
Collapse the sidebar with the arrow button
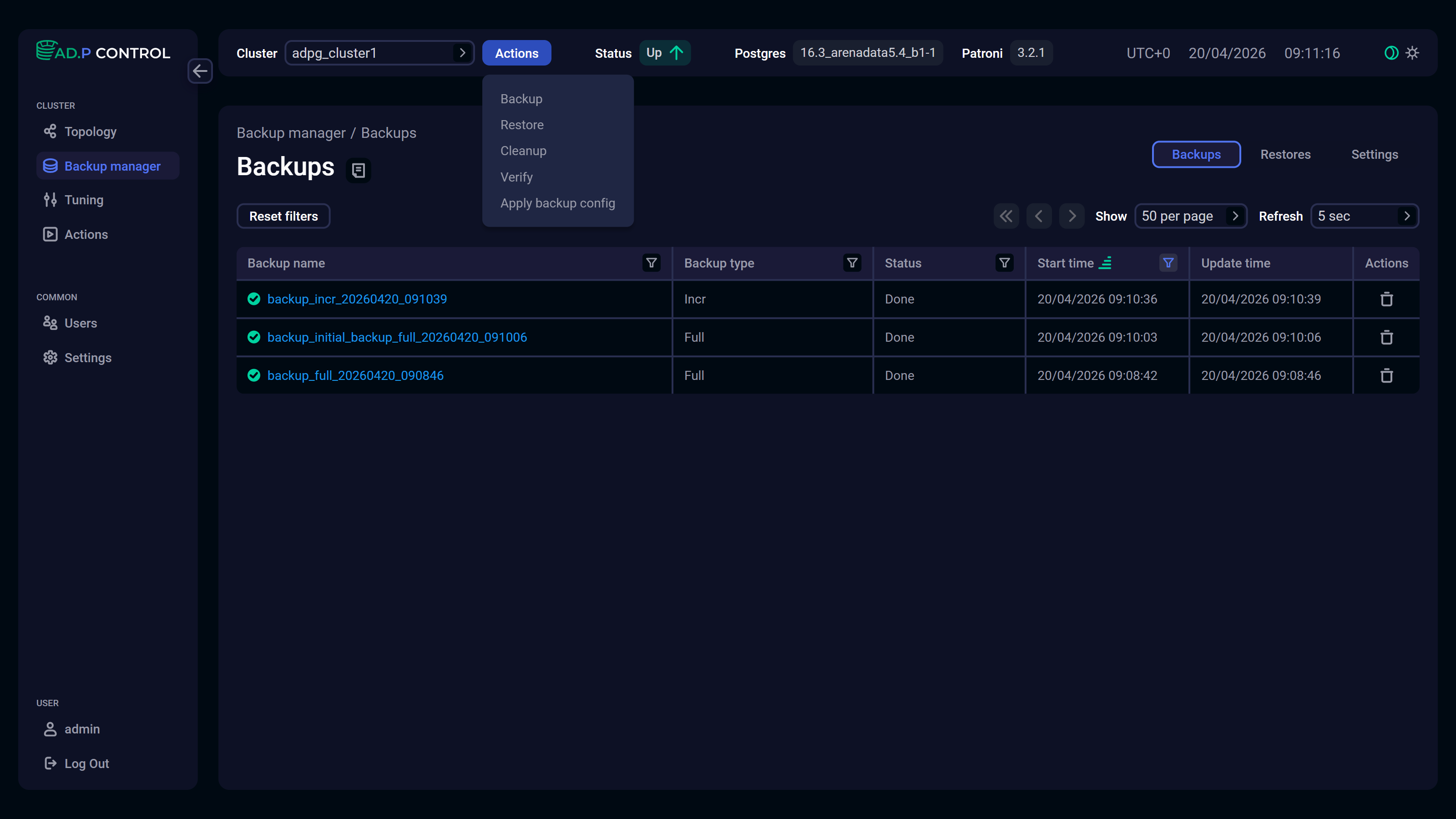(x=200, y=71)
